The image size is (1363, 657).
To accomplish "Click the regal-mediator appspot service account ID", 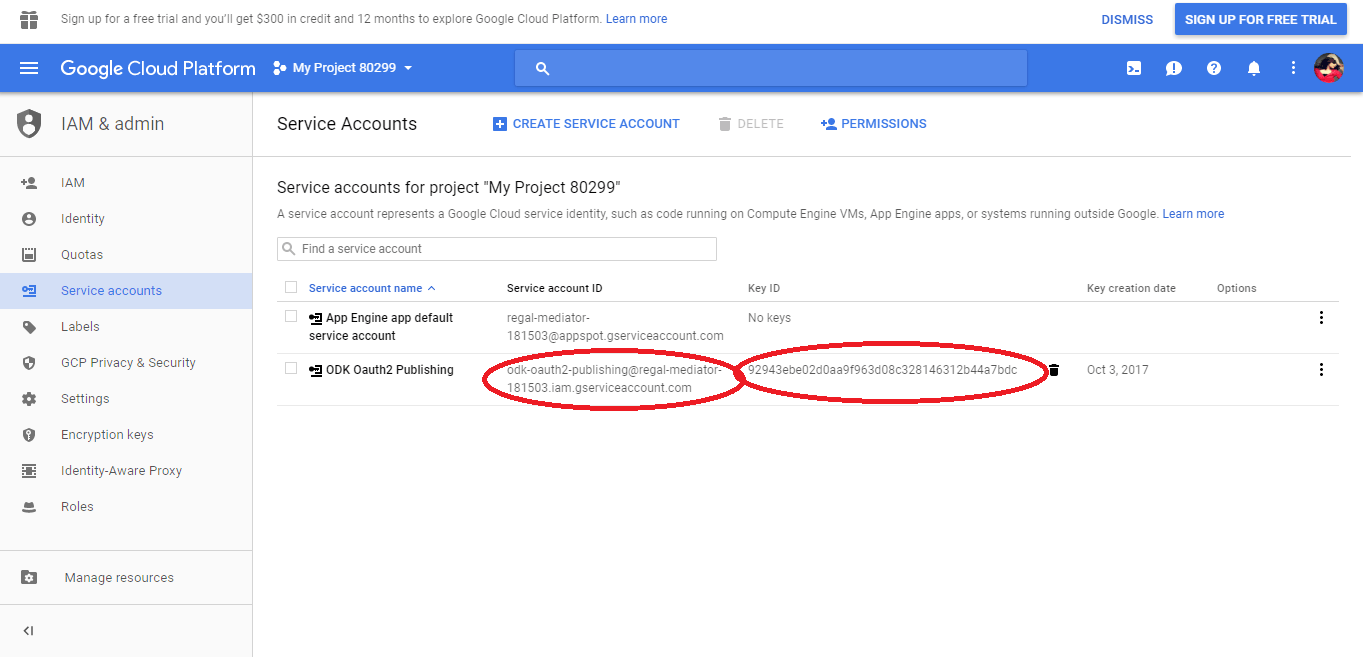I will pyautogui.click(x=615, y=327).
